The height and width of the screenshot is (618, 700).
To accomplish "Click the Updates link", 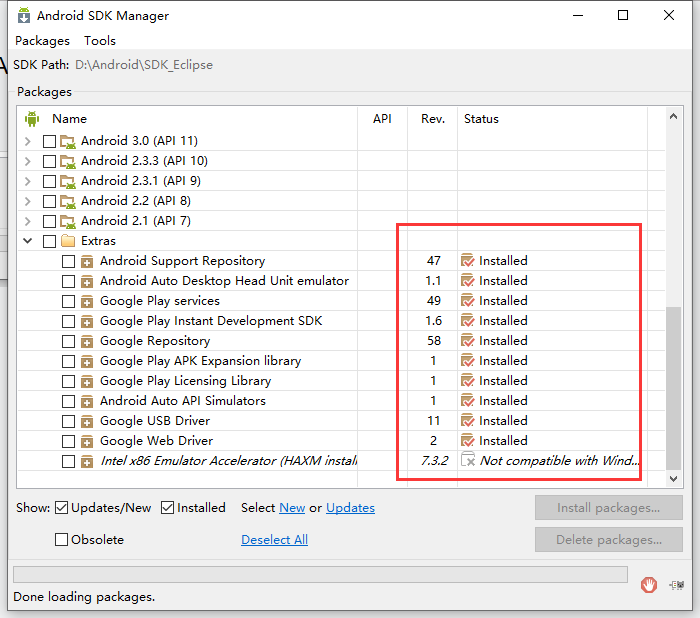I will tap(350, 508).
